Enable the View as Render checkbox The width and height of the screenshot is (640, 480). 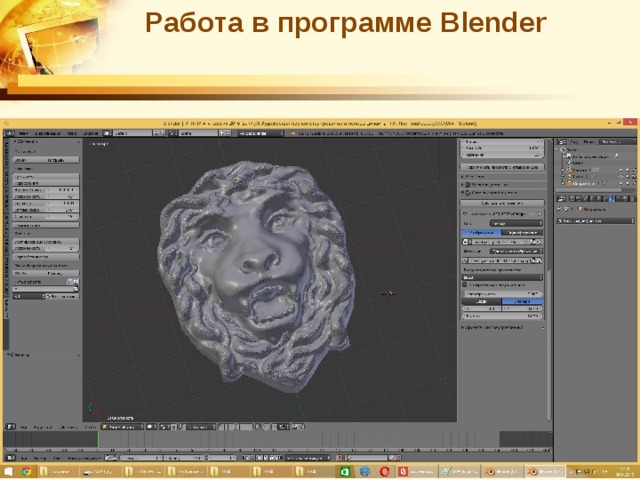(x=465, y=285)
